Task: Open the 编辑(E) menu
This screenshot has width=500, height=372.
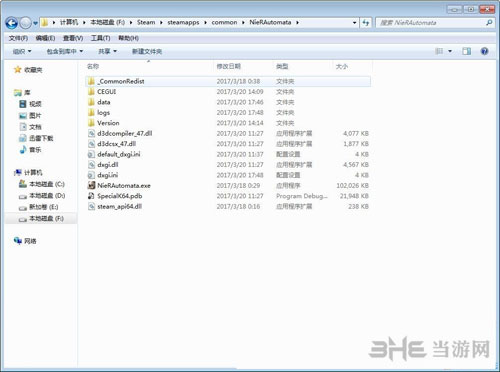Action: coord(45,38)
